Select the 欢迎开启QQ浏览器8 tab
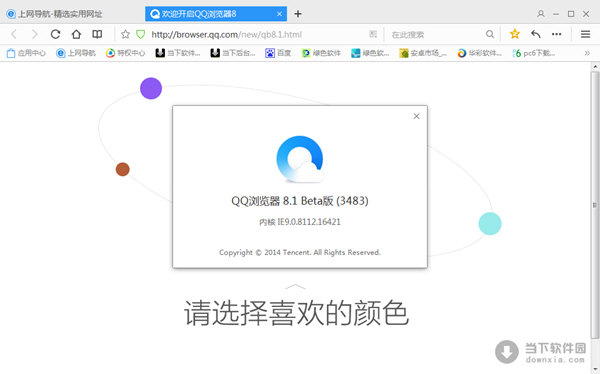This screenshot has width=600, height=374. click(216, 14)
